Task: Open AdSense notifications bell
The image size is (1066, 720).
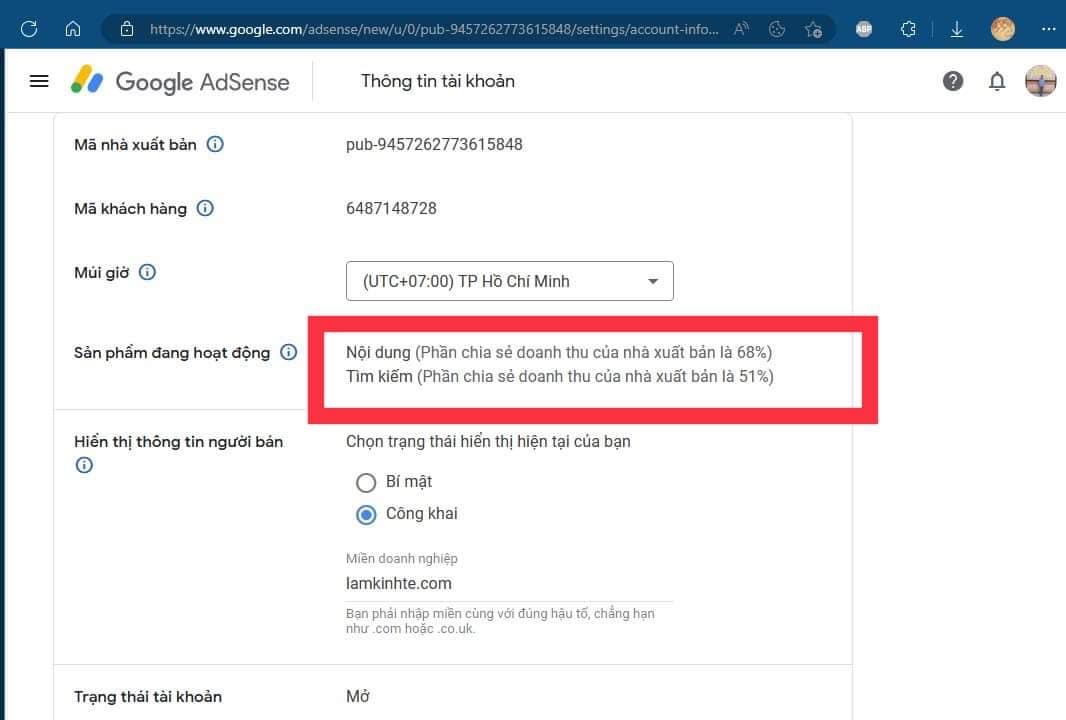Action: click(997, 82)
